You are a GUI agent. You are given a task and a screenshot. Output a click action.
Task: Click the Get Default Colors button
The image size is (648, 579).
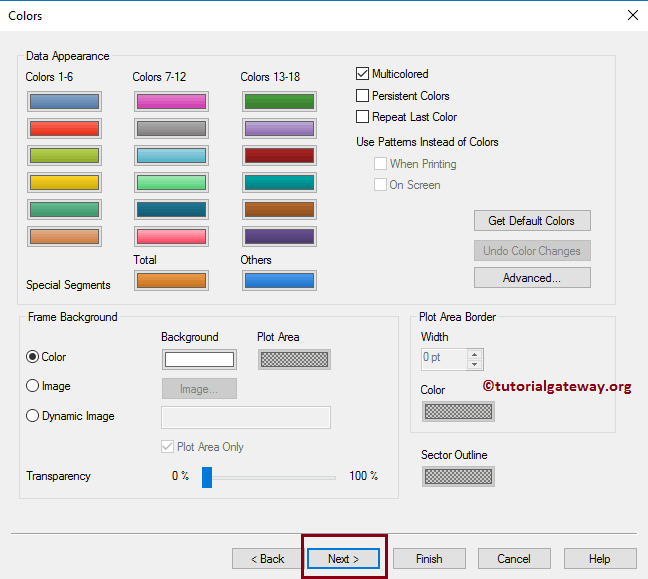coord(532,221)
